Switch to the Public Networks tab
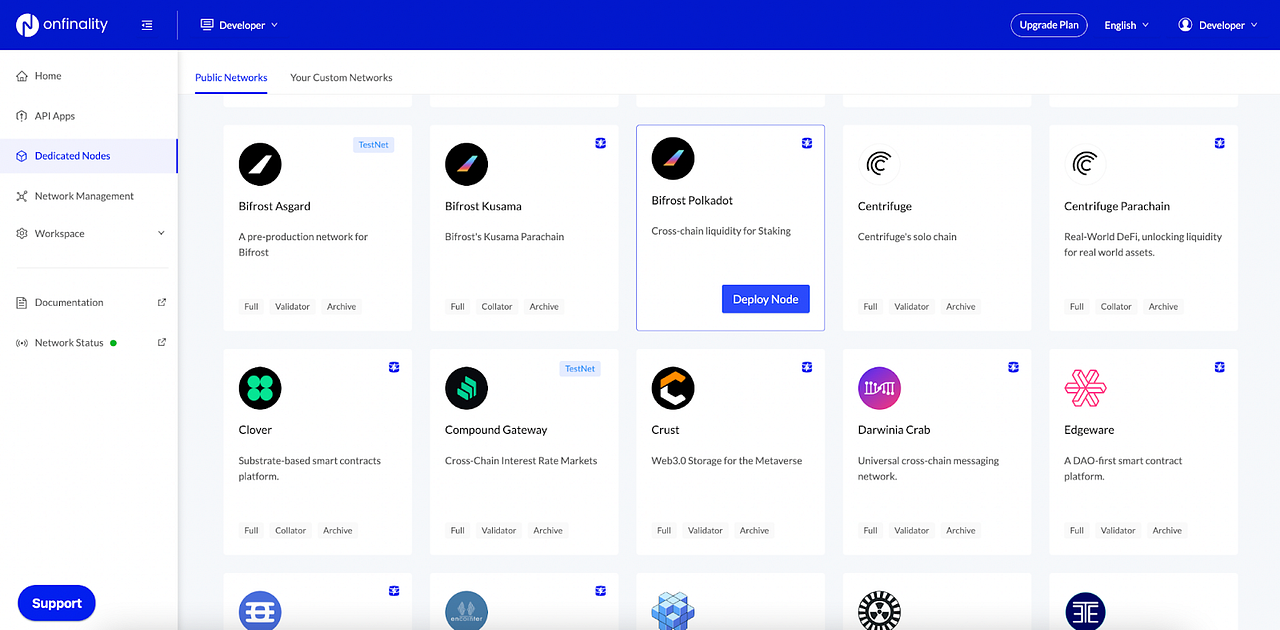1280x630 pixels. (231, 77)
